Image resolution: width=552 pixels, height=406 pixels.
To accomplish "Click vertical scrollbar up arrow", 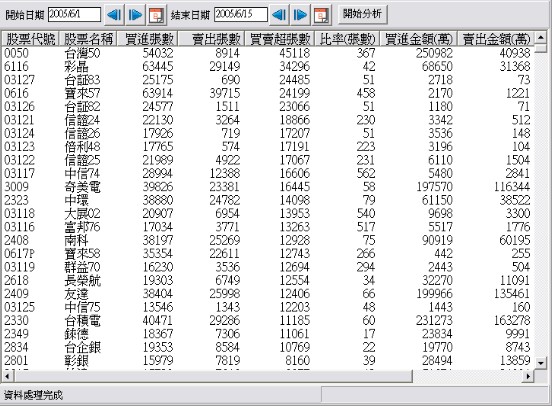I will tap(541, 37).
